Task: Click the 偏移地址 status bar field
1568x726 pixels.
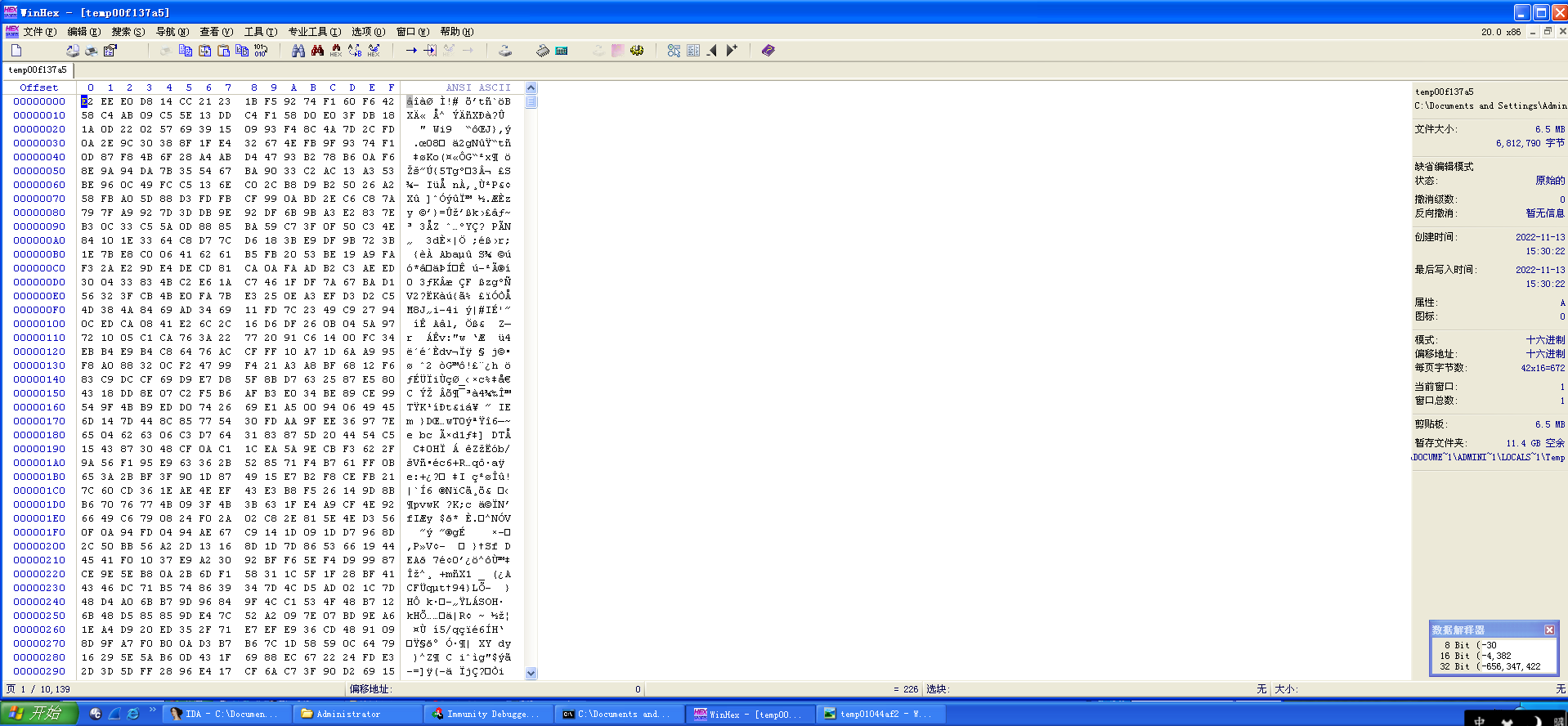Action: [495, 689]
